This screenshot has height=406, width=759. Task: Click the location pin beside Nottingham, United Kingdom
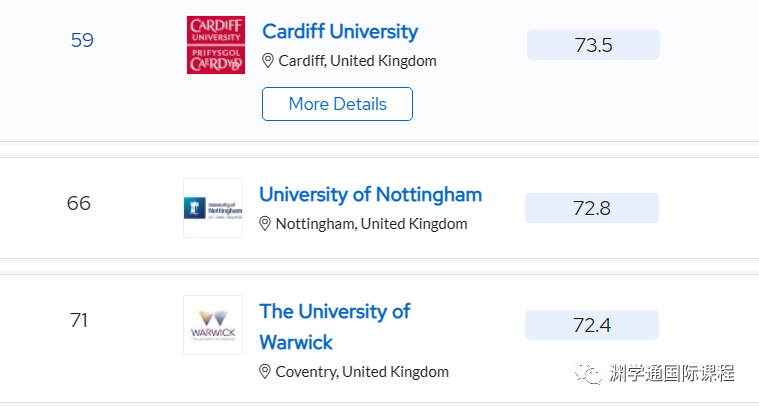pyautogui.click(x=265, y=224)
